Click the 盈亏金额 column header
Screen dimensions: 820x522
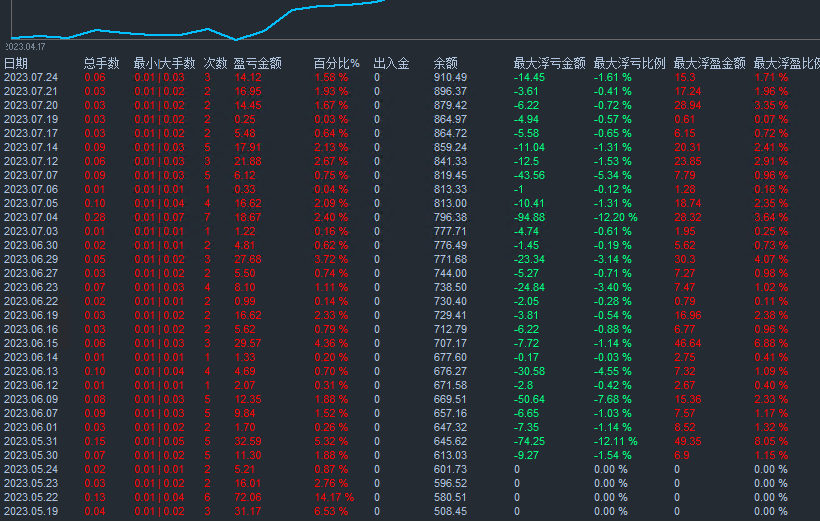coord(257,63)
